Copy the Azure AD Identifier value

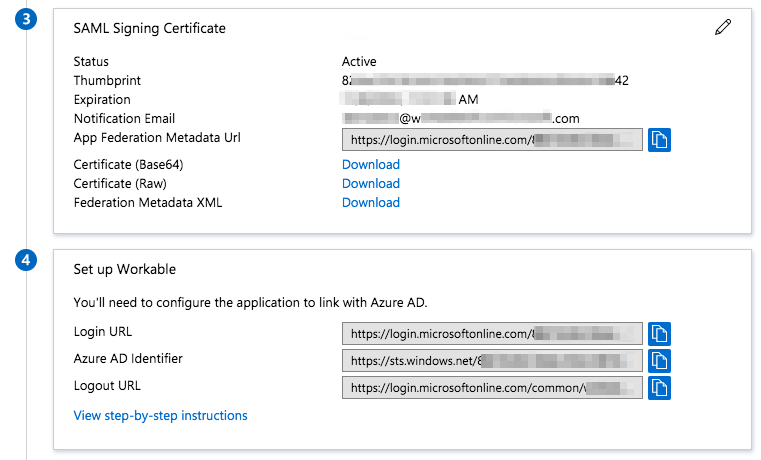(x=659, y=361)
